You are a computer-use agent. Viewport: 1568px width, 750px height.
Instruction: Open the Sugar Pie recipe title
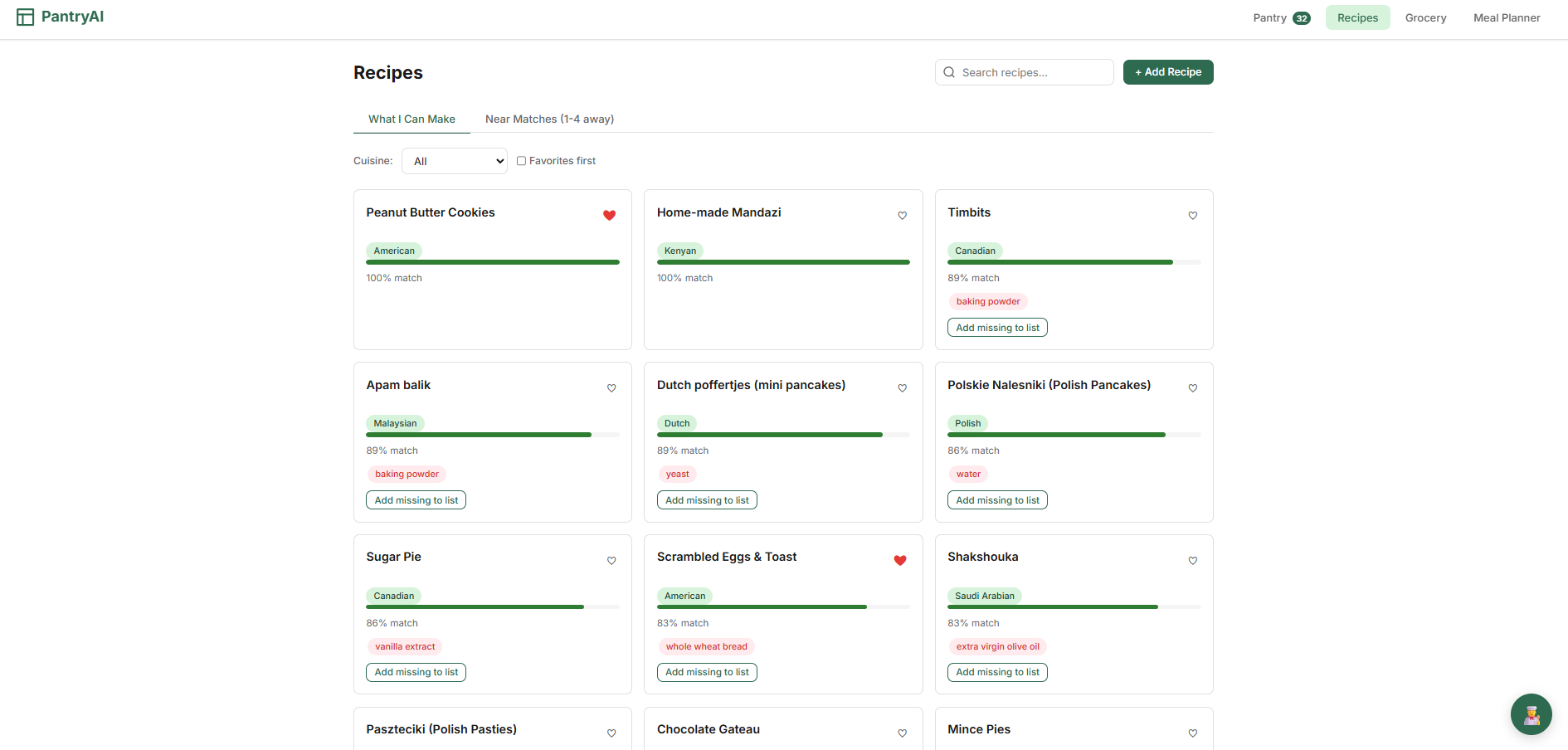point(394,557)
